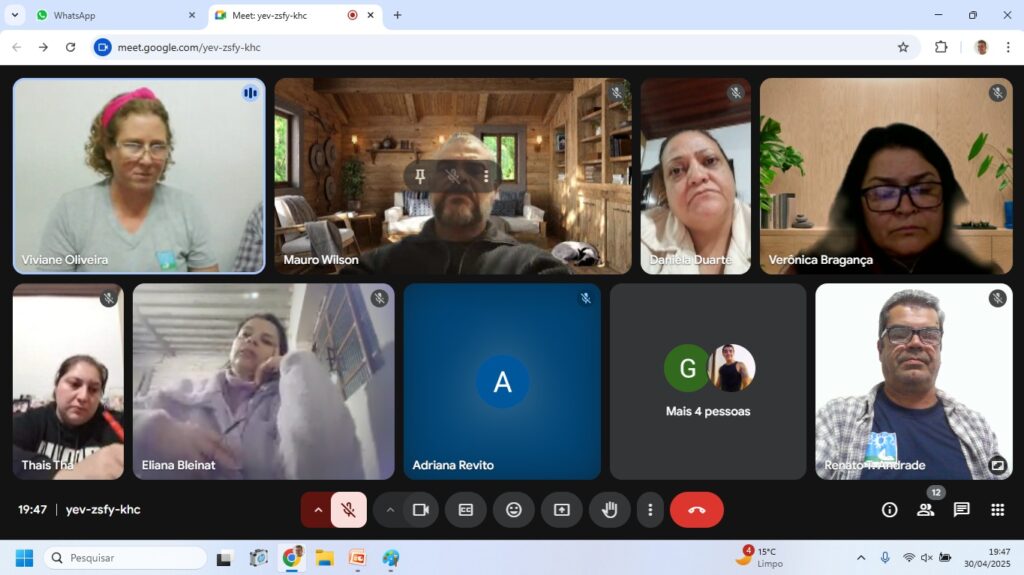Open more options three-dot menu in call bar
The height and width of the screenshot is (575, 1024).
pyautogui.click(x=650, y=510)
